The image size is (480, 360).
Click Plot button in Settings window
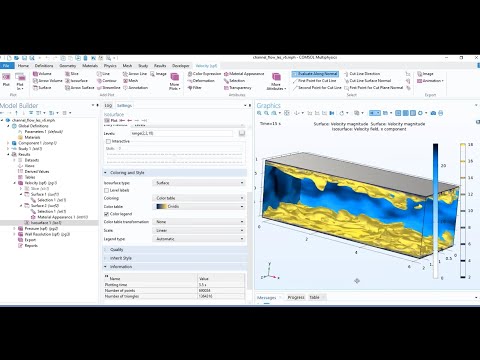(x=111, y=120)
